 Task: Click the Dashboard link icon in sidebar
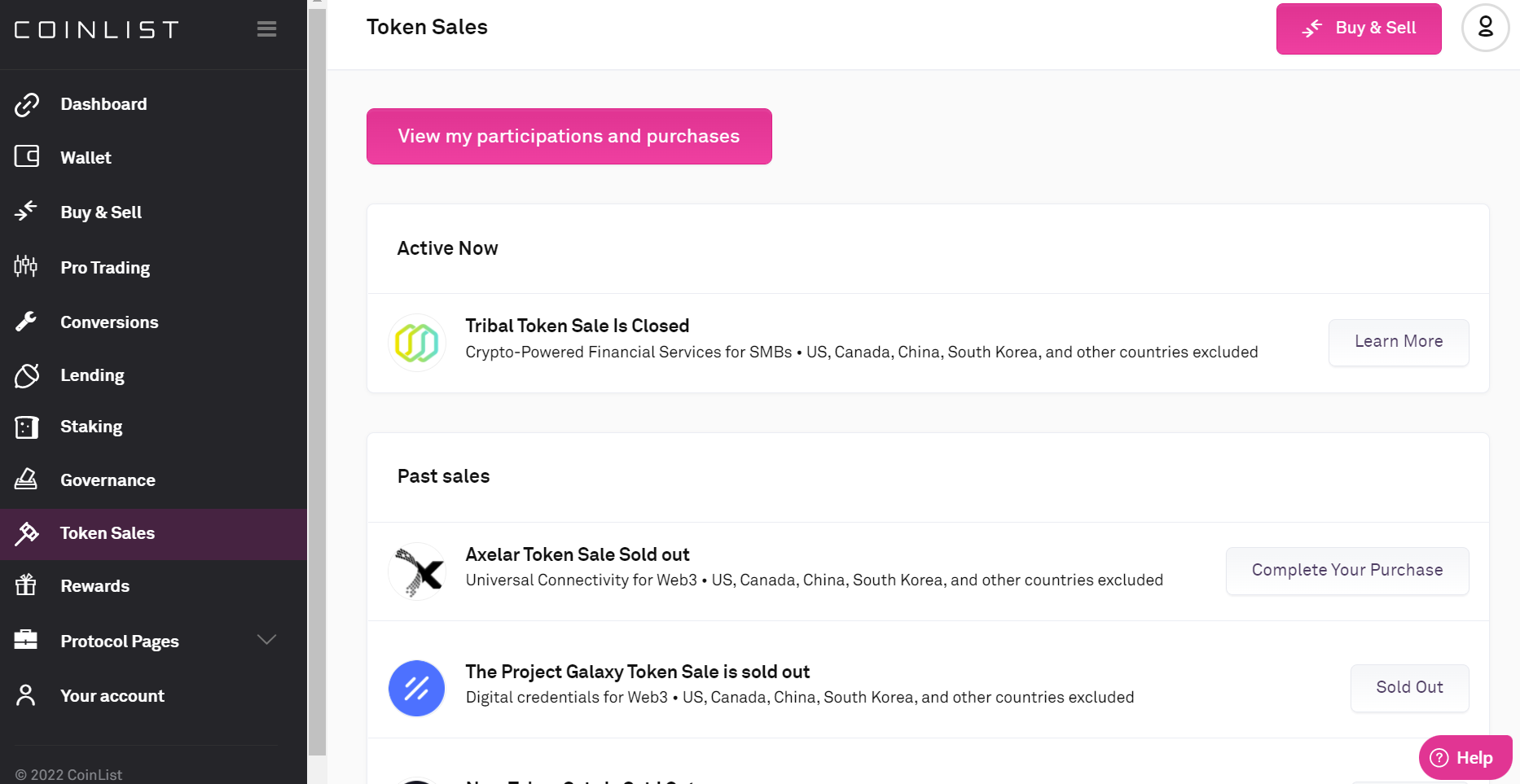tap(27, 104)
